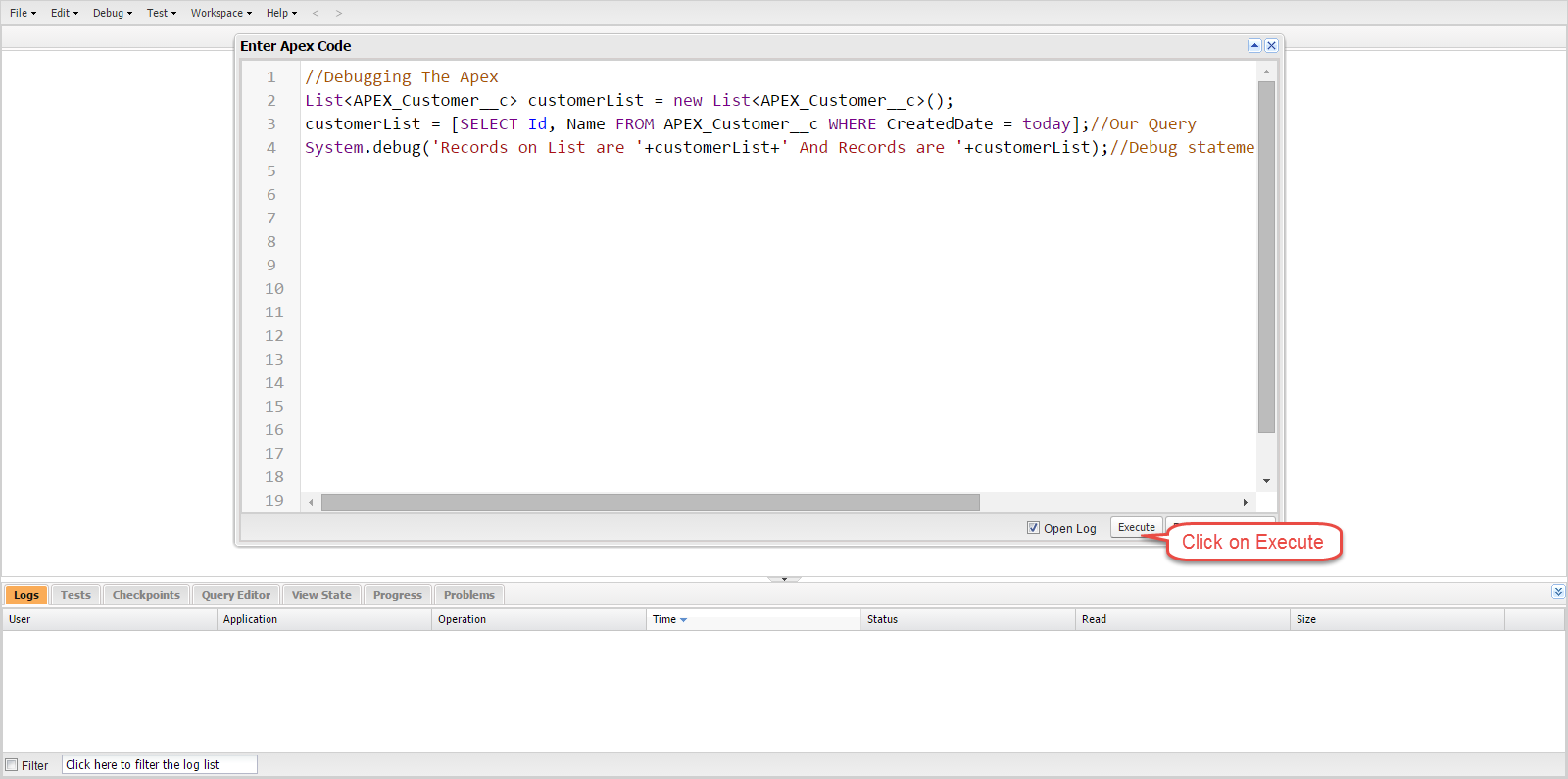
Task: Expand the Workspace menu
Action: (x=220, y=13)
